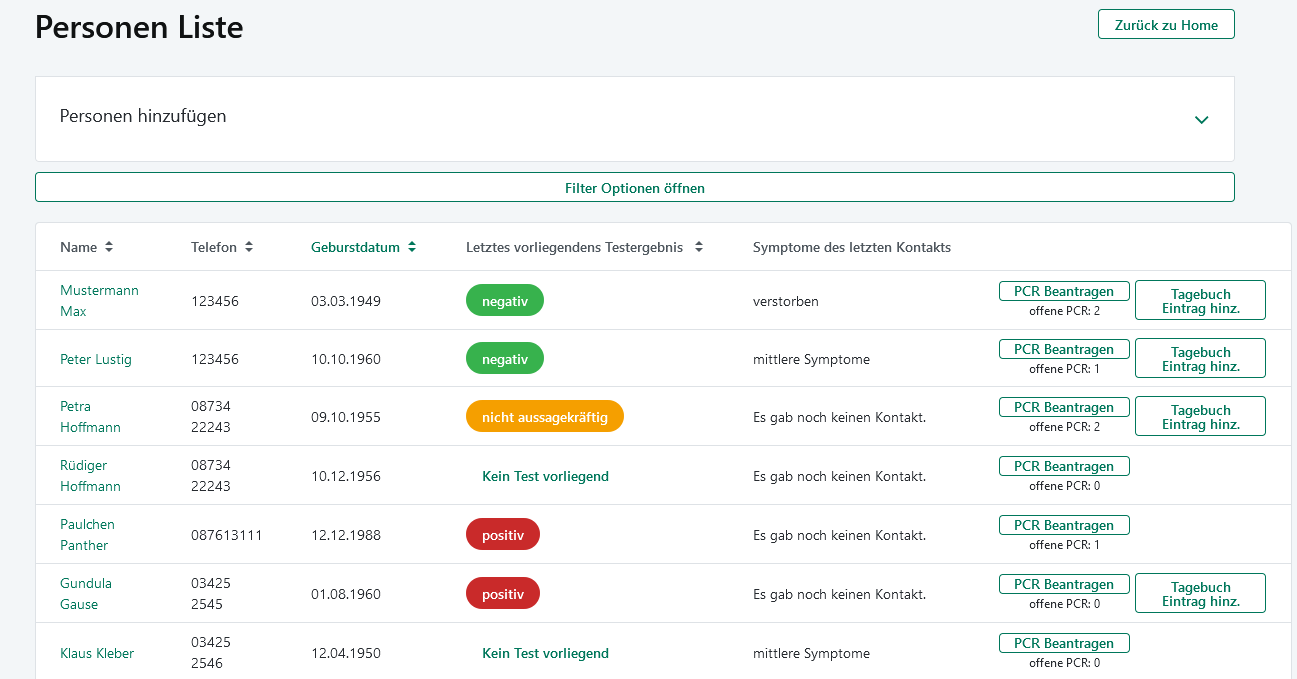Click Kein Test vorliegend for Rüdiger Hoffmann
Image resolution: width=1297 pixels, height=679 pixels.
545,476
